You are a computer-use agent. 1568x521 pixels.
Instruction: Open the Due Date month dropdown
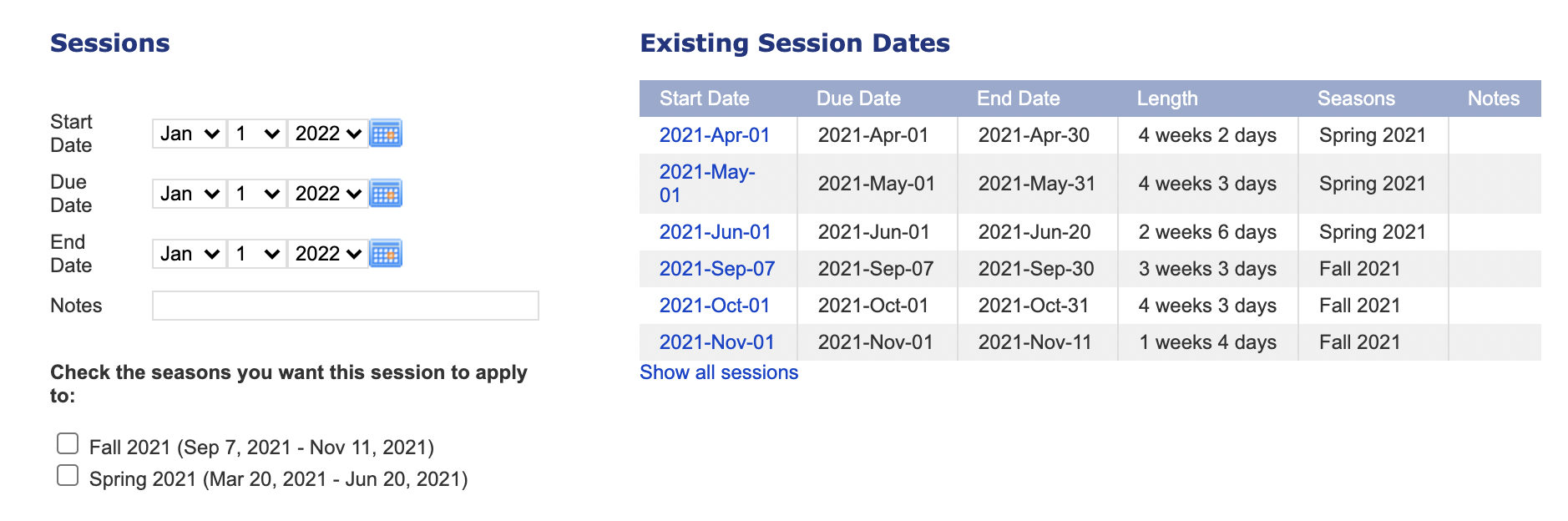click(187, 193)
